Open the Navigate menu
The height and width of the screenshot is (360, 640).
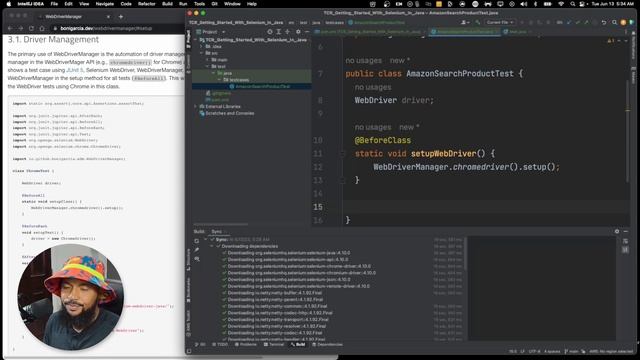[104, 4]
